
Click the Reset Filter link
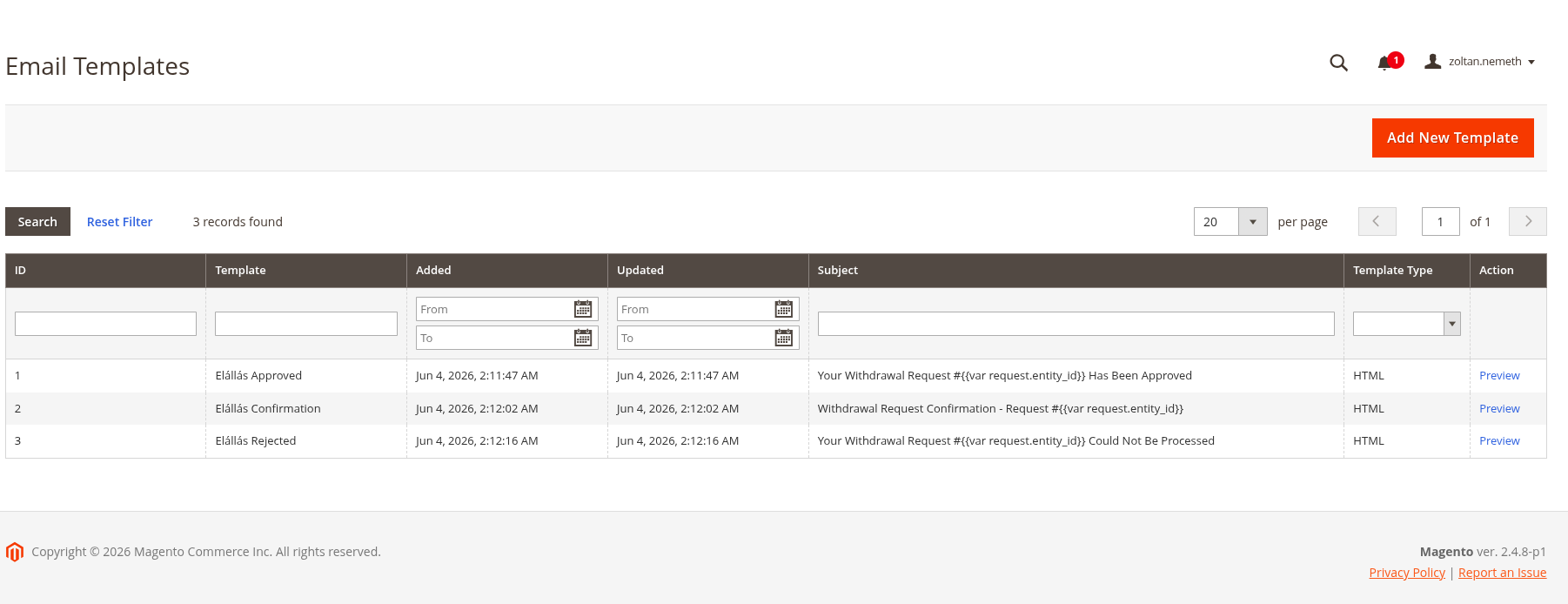tap(119, 222)
